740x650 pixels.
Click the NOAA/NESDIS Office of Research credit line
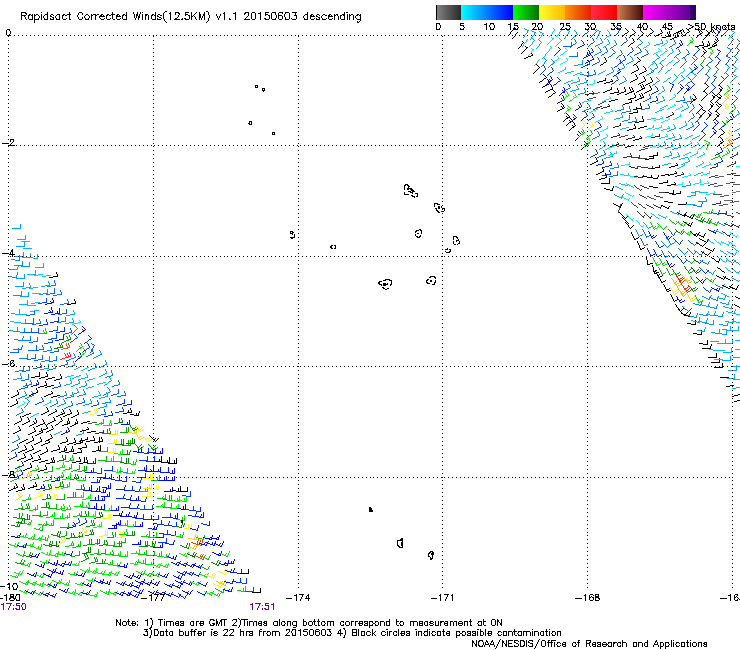point(589,644)
